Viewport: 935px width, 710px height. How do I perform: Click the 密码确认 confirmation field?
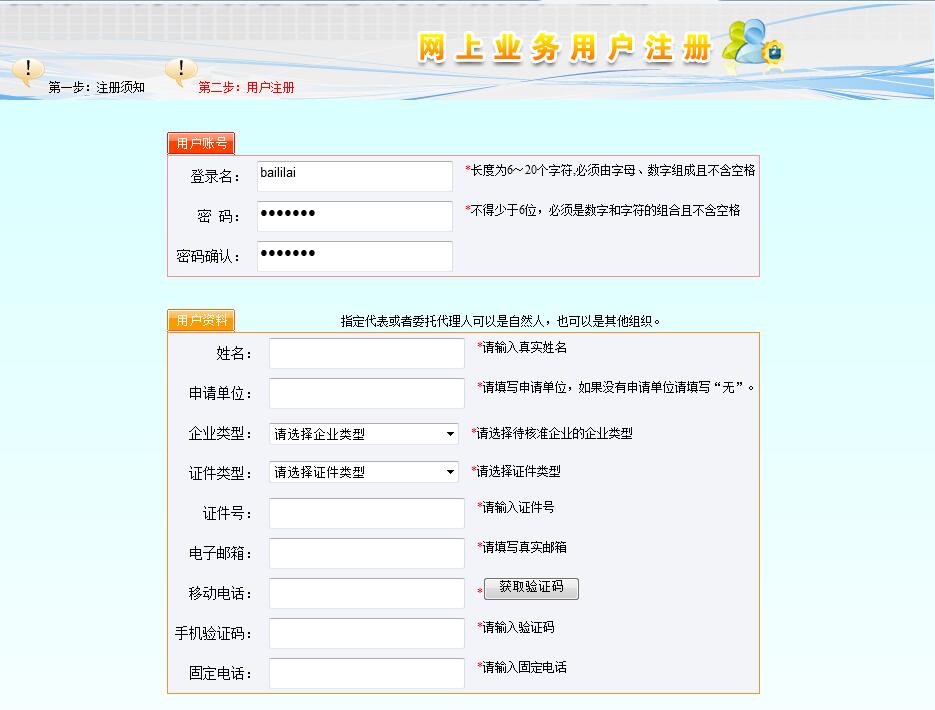point(355,255)
